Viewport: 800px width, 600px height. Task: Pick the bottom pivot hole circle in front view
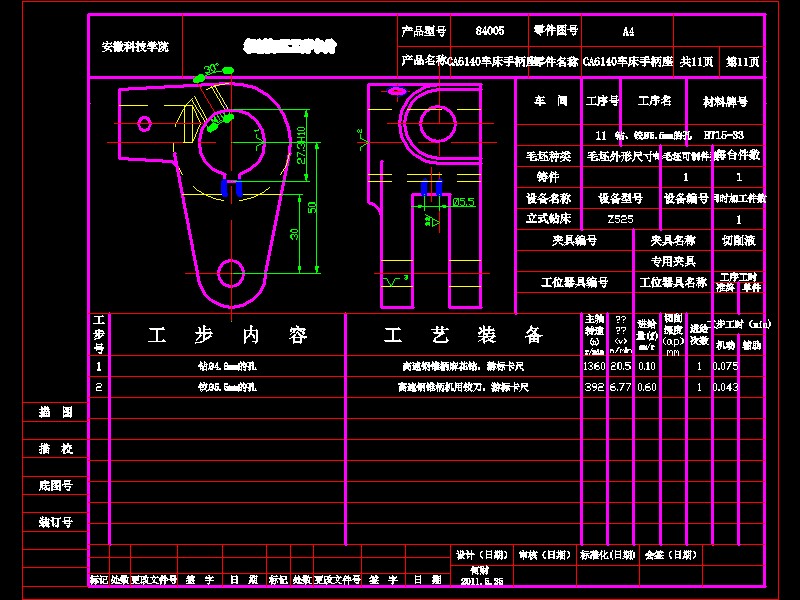tap(231, 273)
